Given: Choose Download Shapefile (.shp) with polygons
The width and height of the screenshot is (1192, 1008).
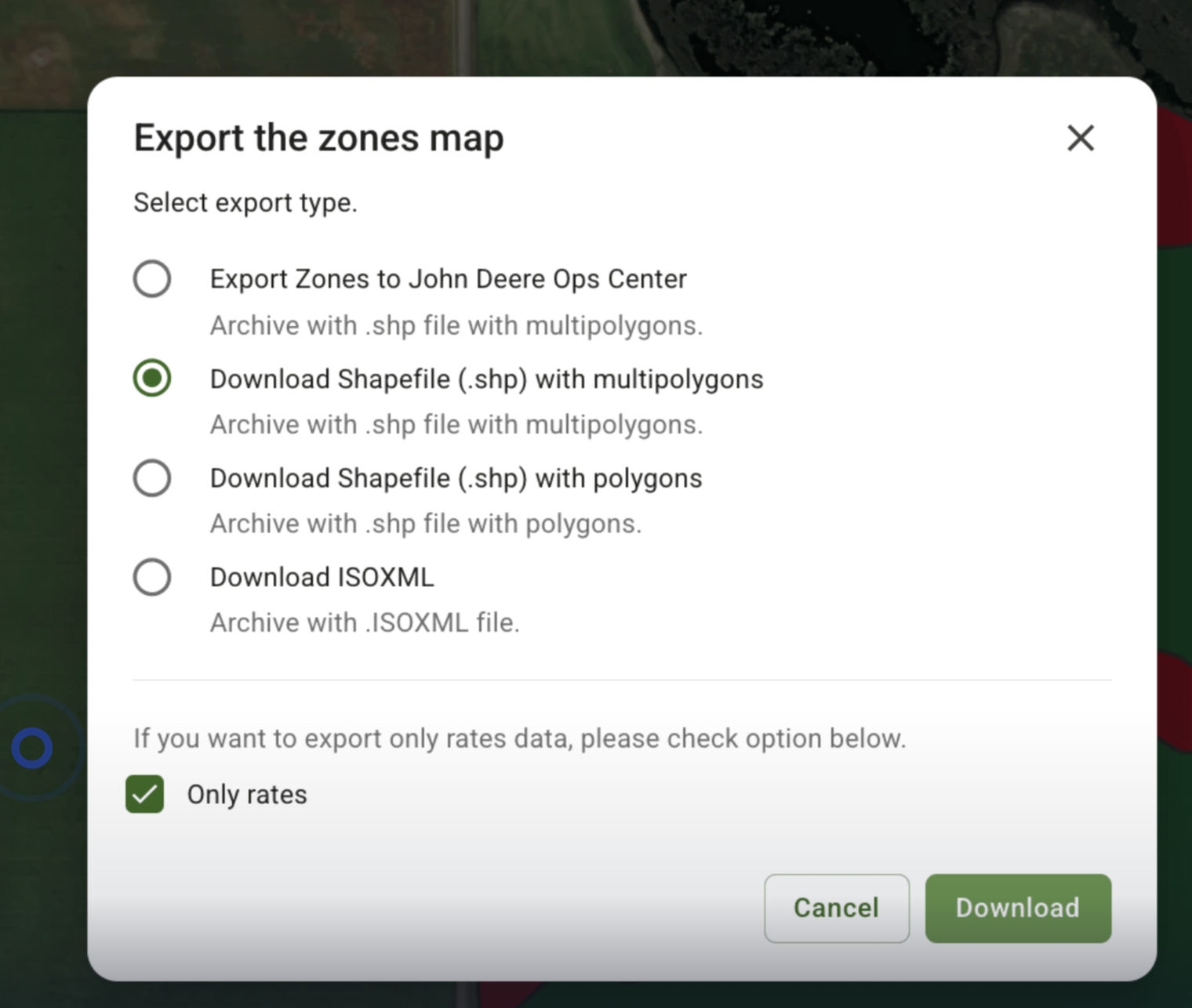Looking at the screenshot, I should pos(152,478).
